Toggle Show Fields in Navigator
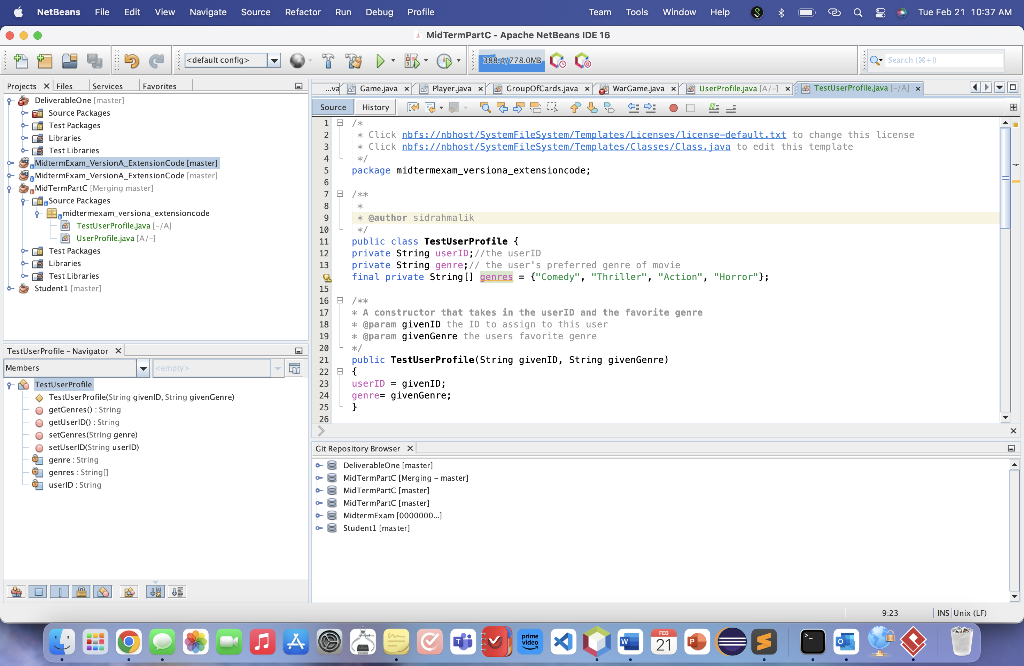1024x666 pixels. [39, 592]
